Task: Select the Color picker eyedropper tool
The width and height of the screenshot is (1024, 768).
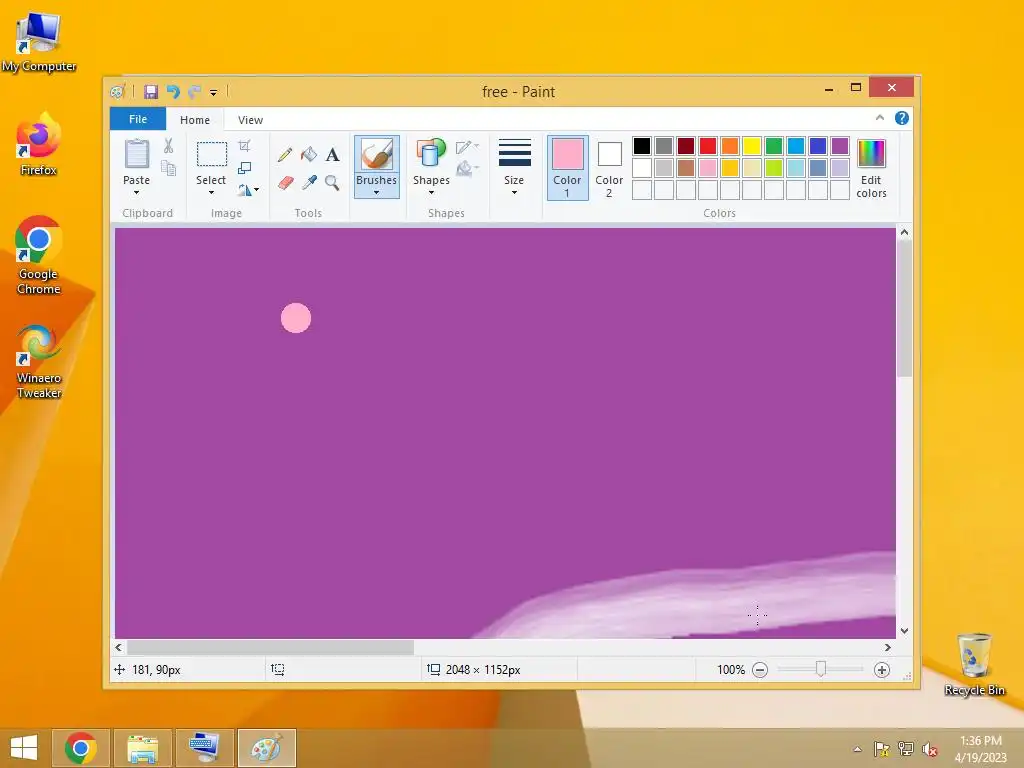Action: [x=309, y=183]
